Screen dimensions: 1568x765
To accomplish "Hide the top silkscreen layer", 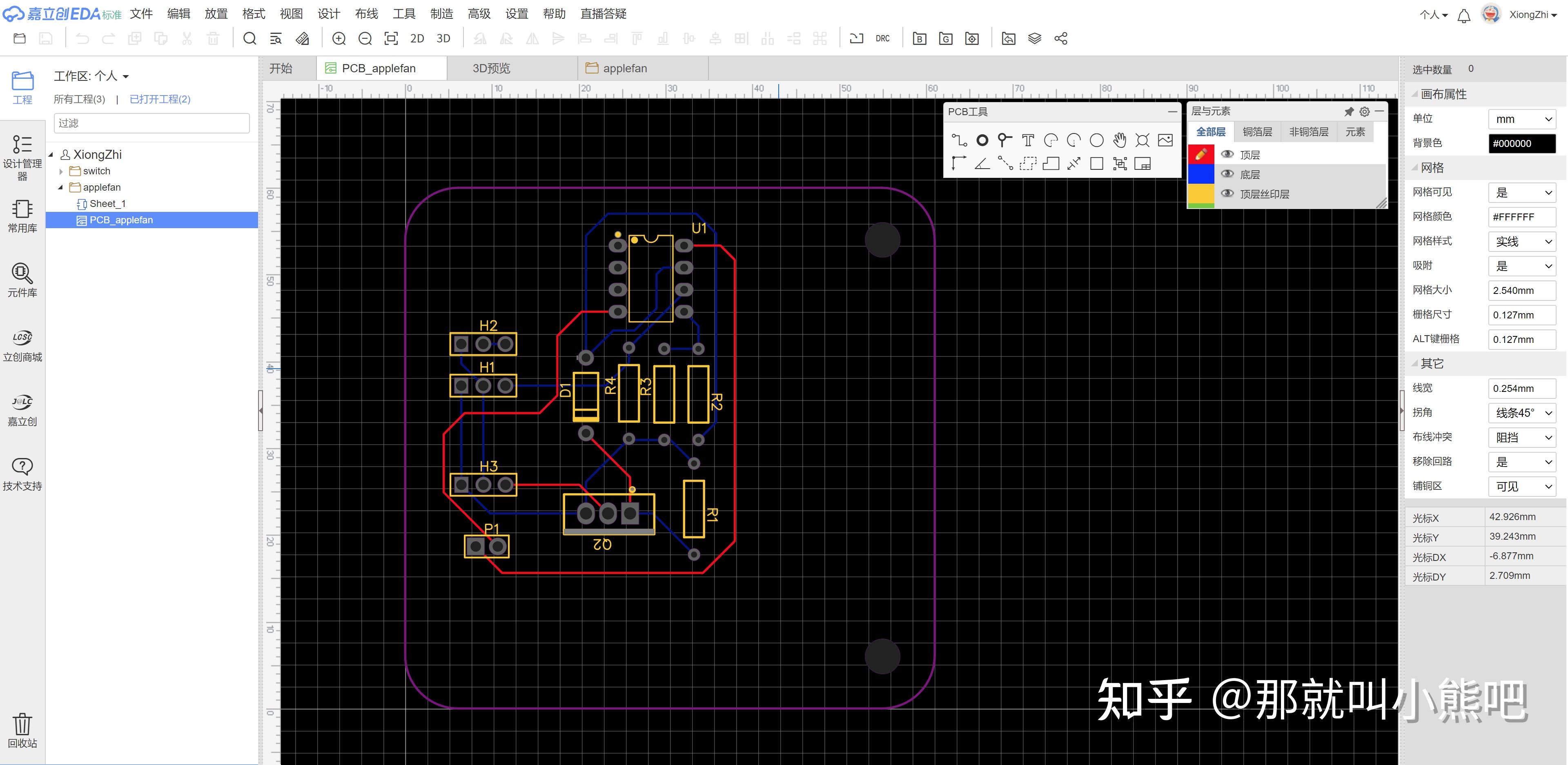I will 1227,193.
